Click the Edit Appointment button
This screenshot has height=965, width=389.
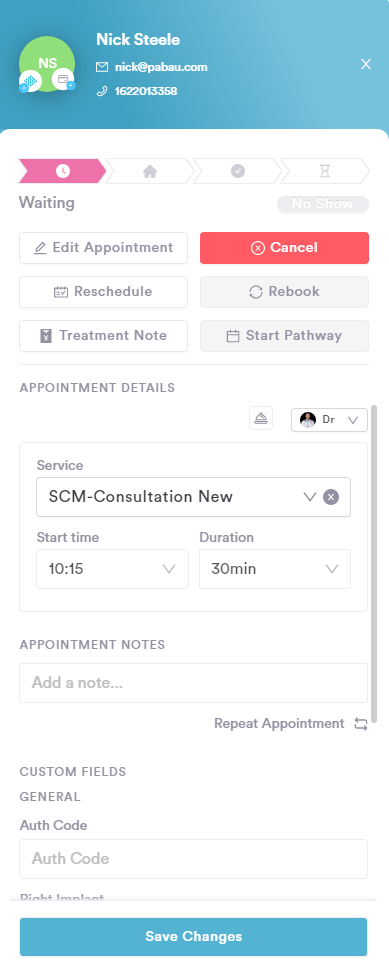pyautogui.click(x=103, y=248)
